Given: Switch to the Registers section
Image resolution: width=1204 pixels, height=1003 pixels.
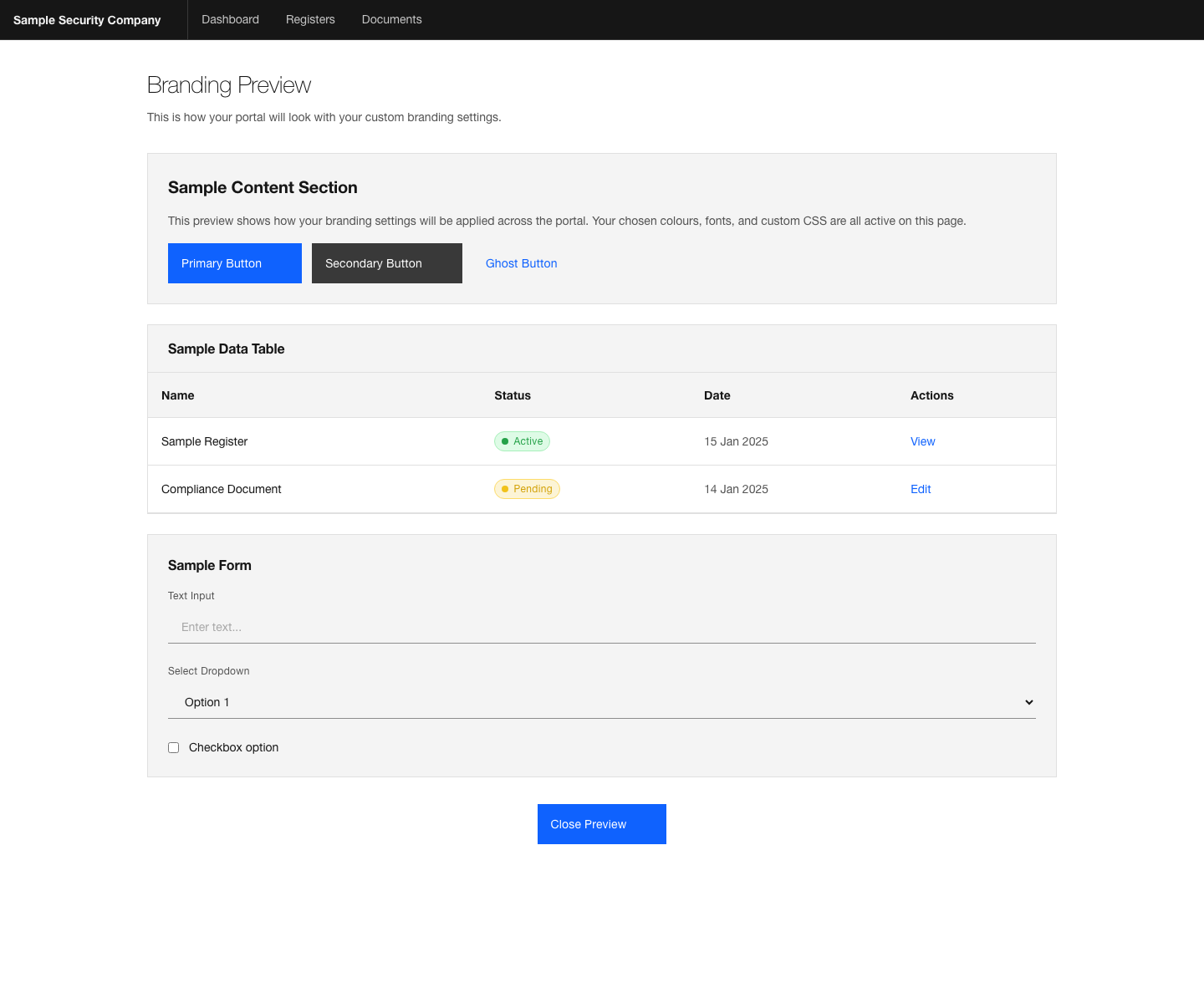Looking at the screenshot, I should click(x=310, y=19).
